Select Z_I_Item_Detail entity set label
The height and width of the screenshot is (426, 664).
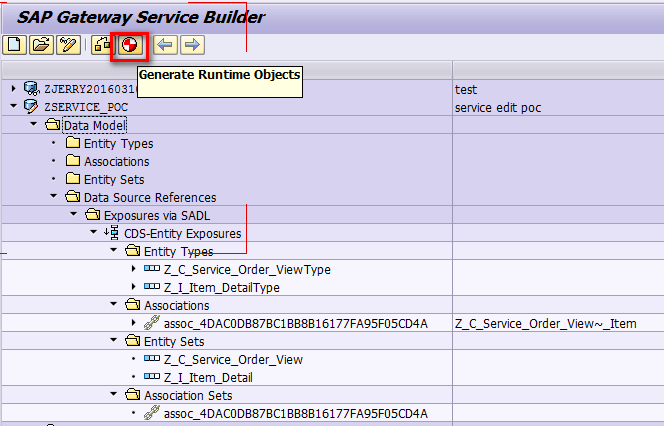pyautogui.click(x=208, y=378)
